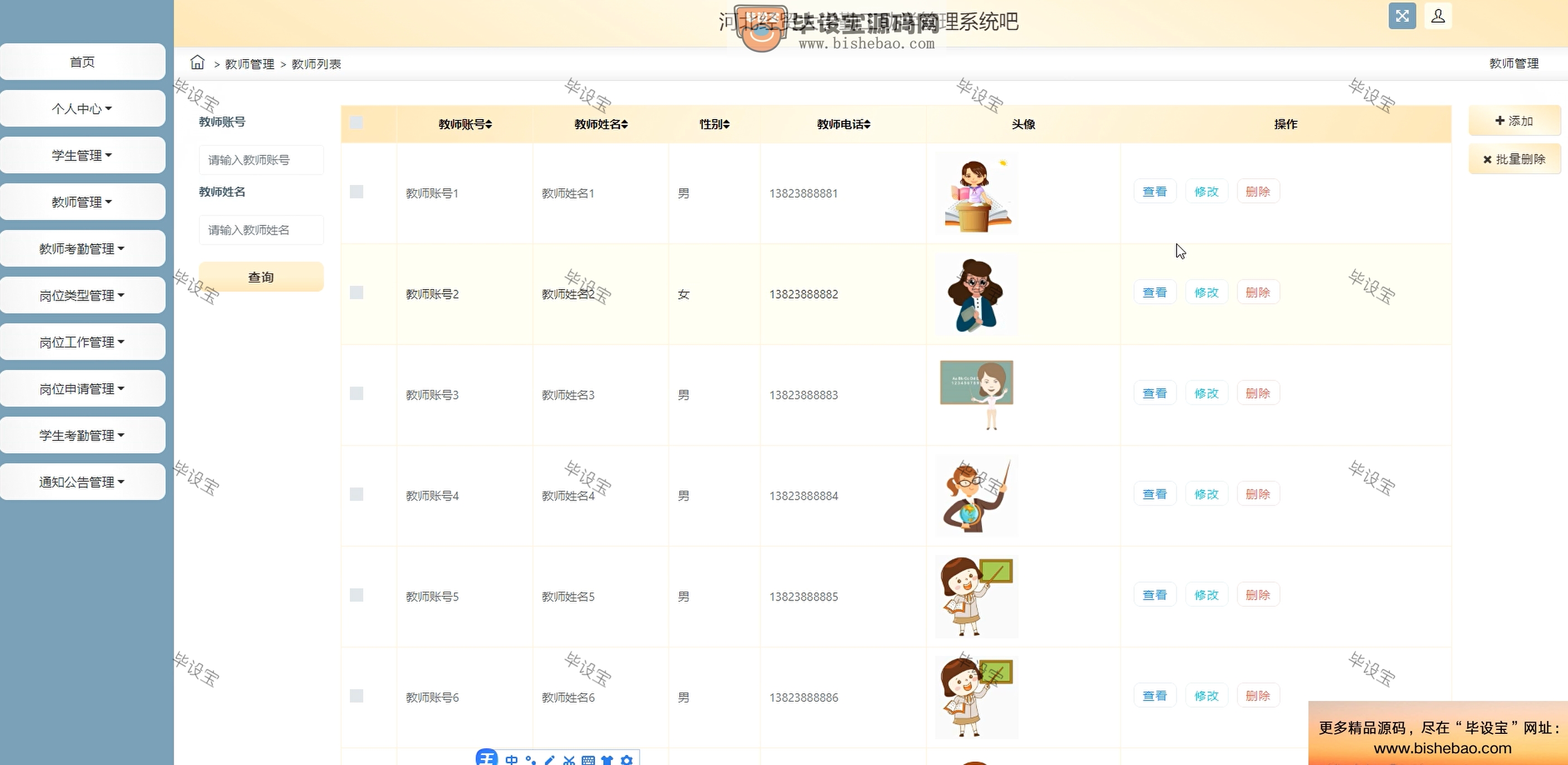Expand the 教师考勤管理 sidebar menu
Viewport: 1568px width, 765px height.
pyautogui.click(x=82, y=248)
